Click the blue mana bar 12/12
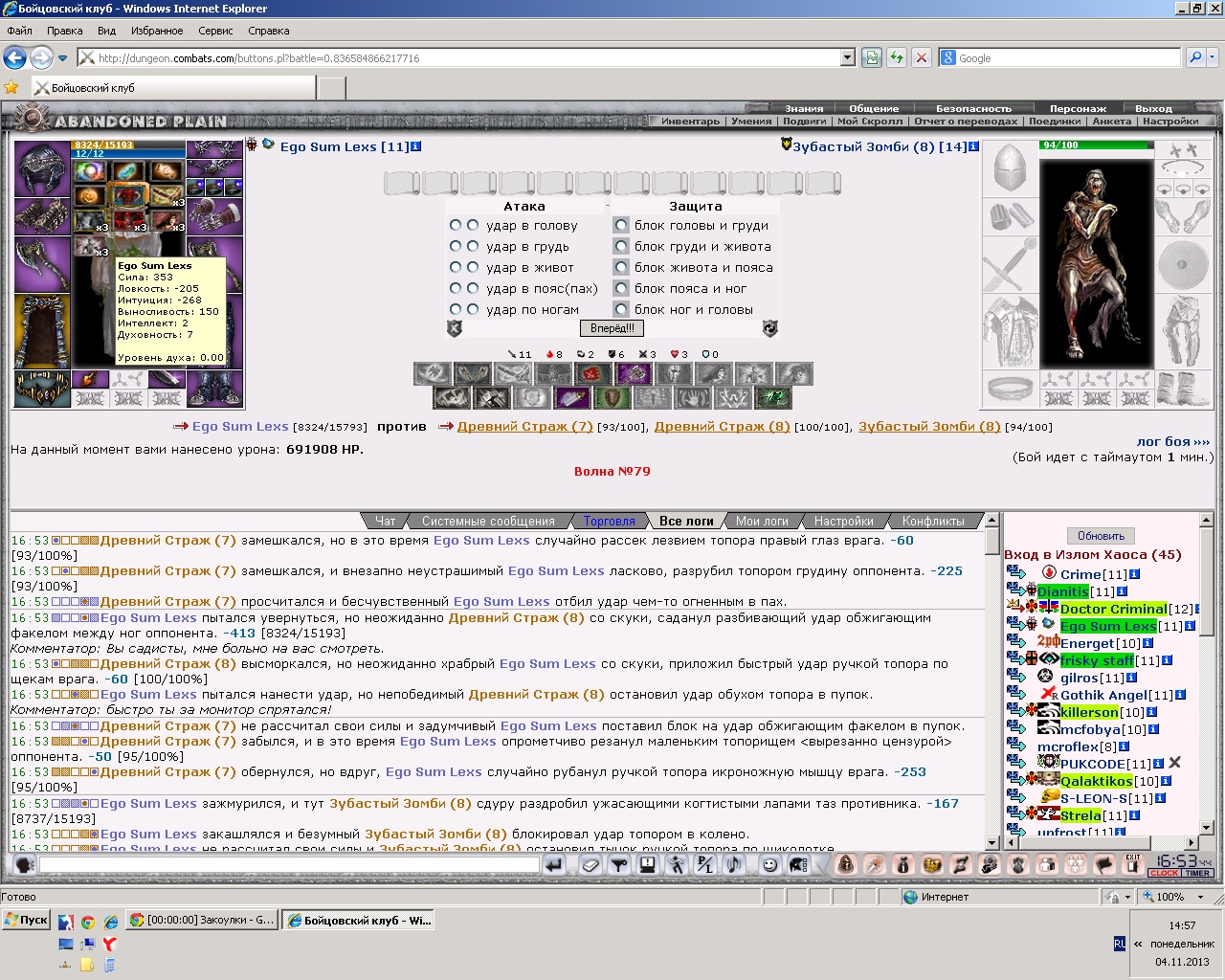The width and height of the screenshot is (1225, 980). [x=129, y=153]
